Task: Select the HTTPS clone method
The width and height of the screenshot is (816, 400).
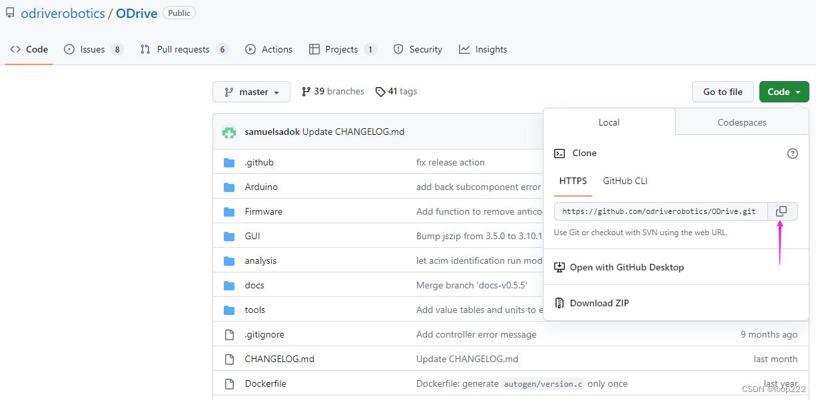Action: point(573,181)
